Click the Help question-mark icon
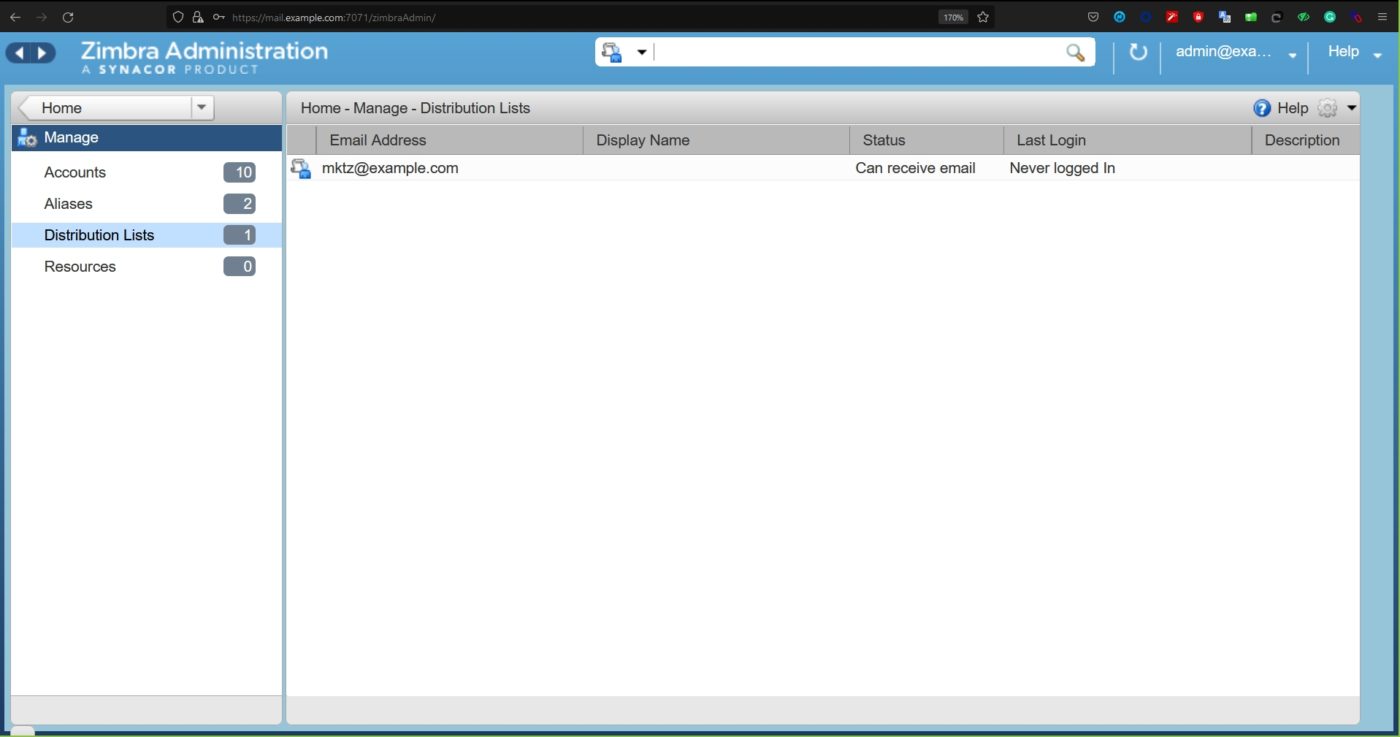Screen dimensions: 1400x737 click(x=1261, y=108)
